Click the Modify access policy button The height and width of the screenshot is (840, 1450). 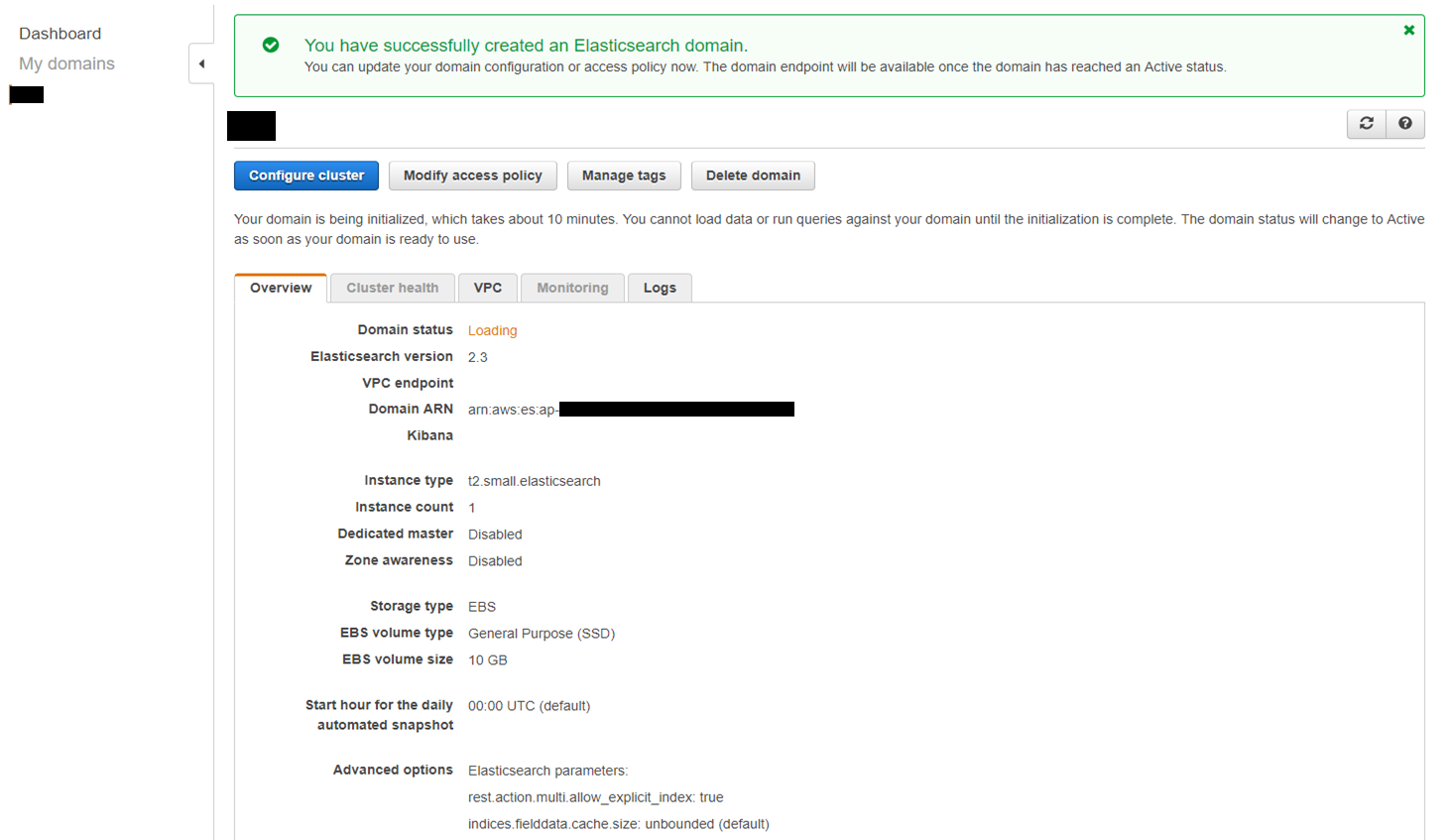(x=473, y=176)
